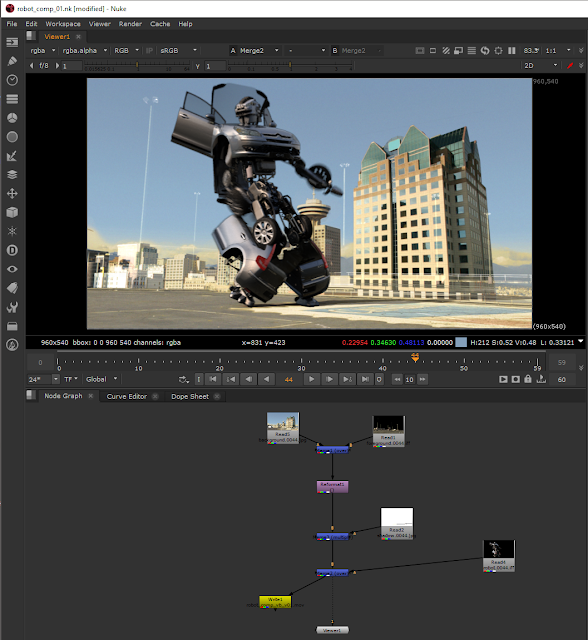Open the Render menu

(130, 24)
